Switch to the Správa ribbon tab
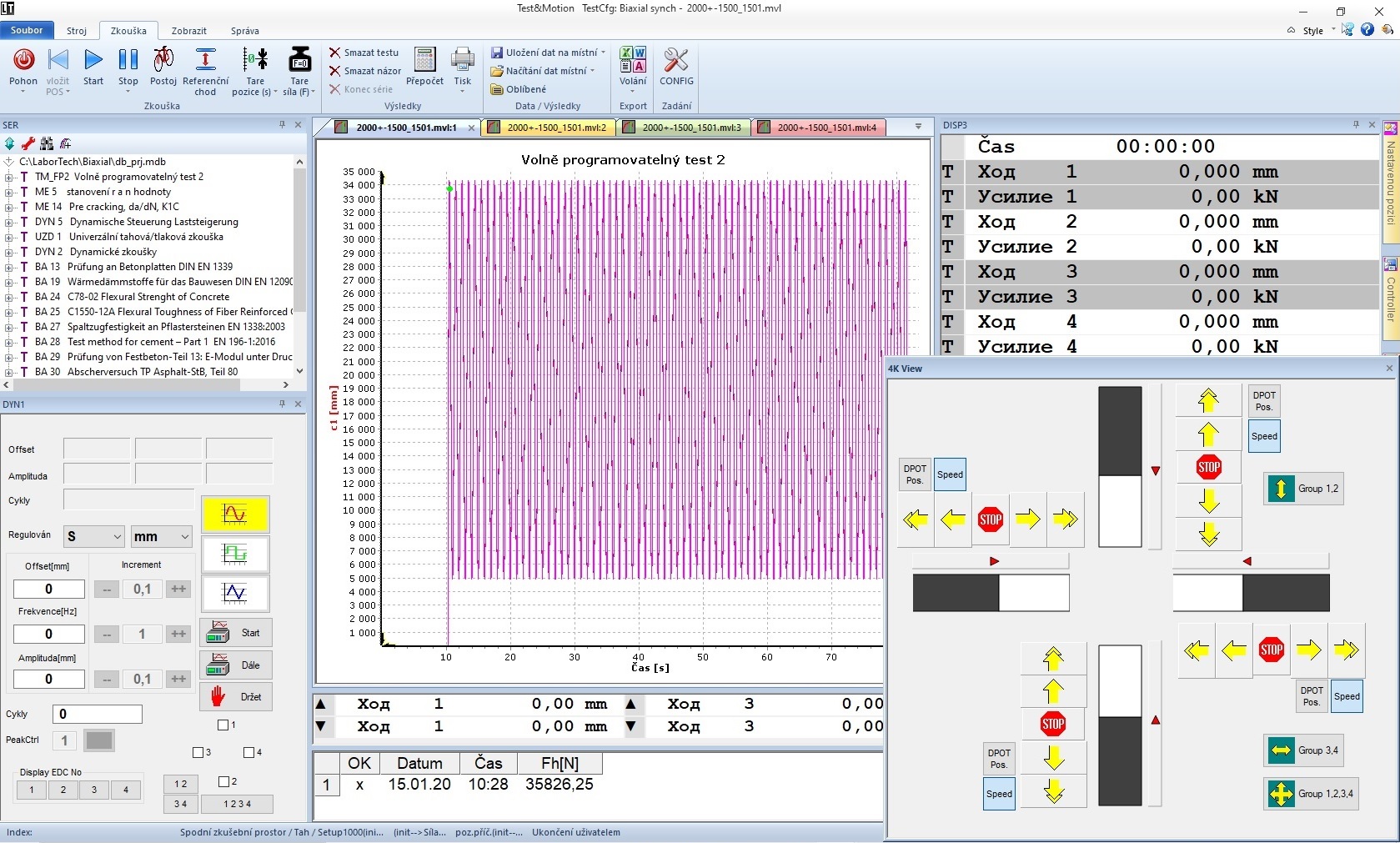Viewport: 1400px width, 843px height. point(245,31)
